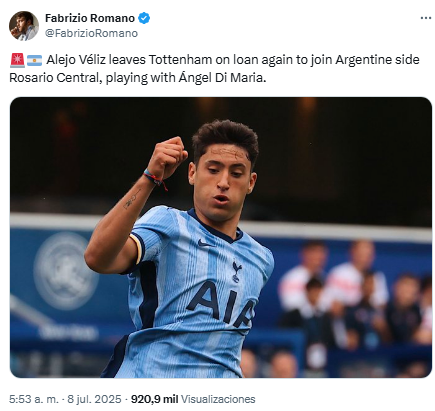Image resolution: width=435 pixels, height=411 pixels.
Task: Click the red siren emoji
Action: (x=17, y=60)
